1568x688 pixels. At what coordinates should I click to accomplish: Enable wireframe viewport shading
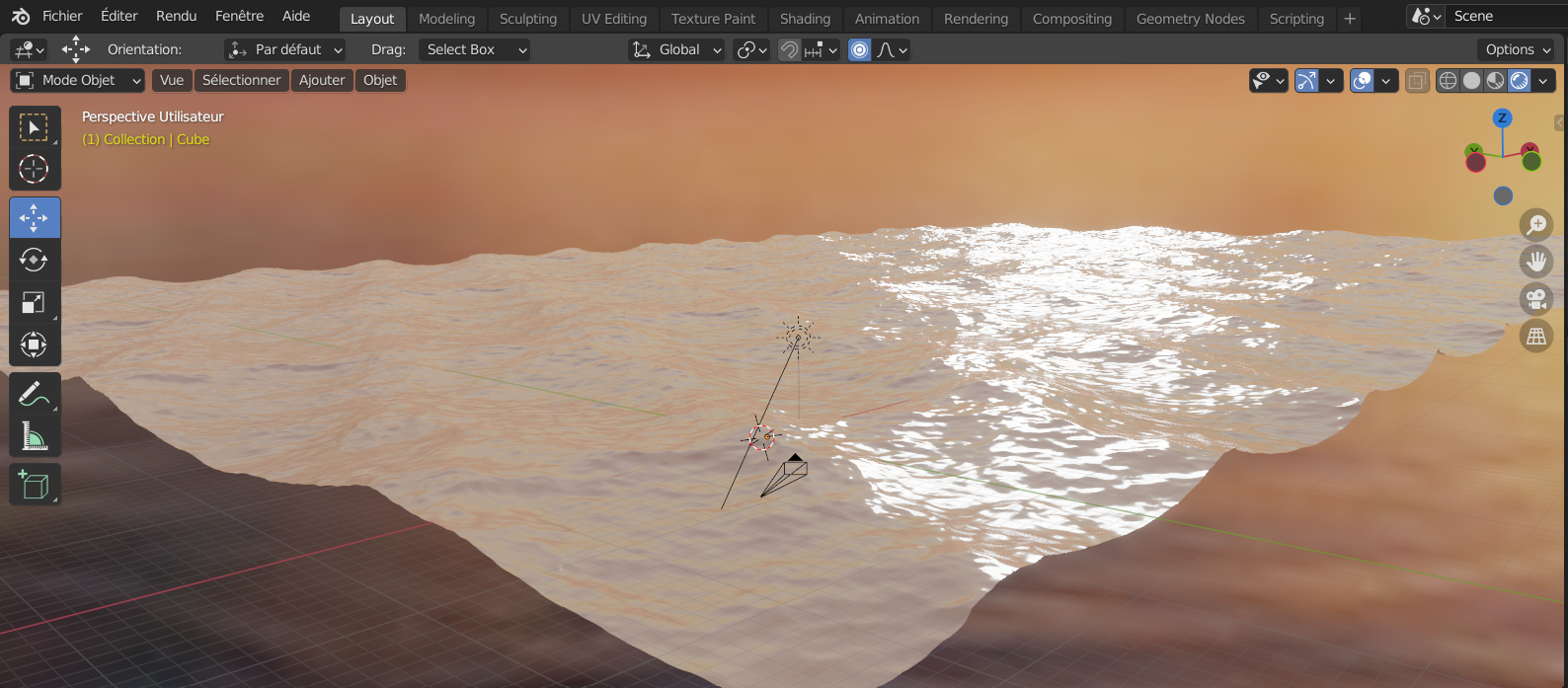[x=1448, y=81]
